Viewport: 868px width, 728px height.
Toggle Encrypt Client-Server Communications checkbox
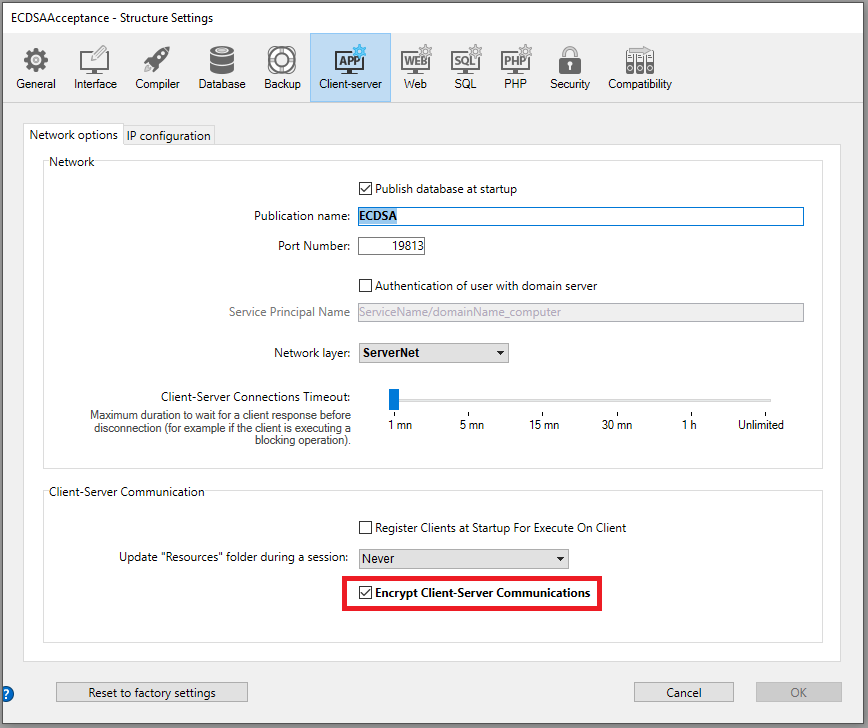pyautogui.click(x=365, y=593)
